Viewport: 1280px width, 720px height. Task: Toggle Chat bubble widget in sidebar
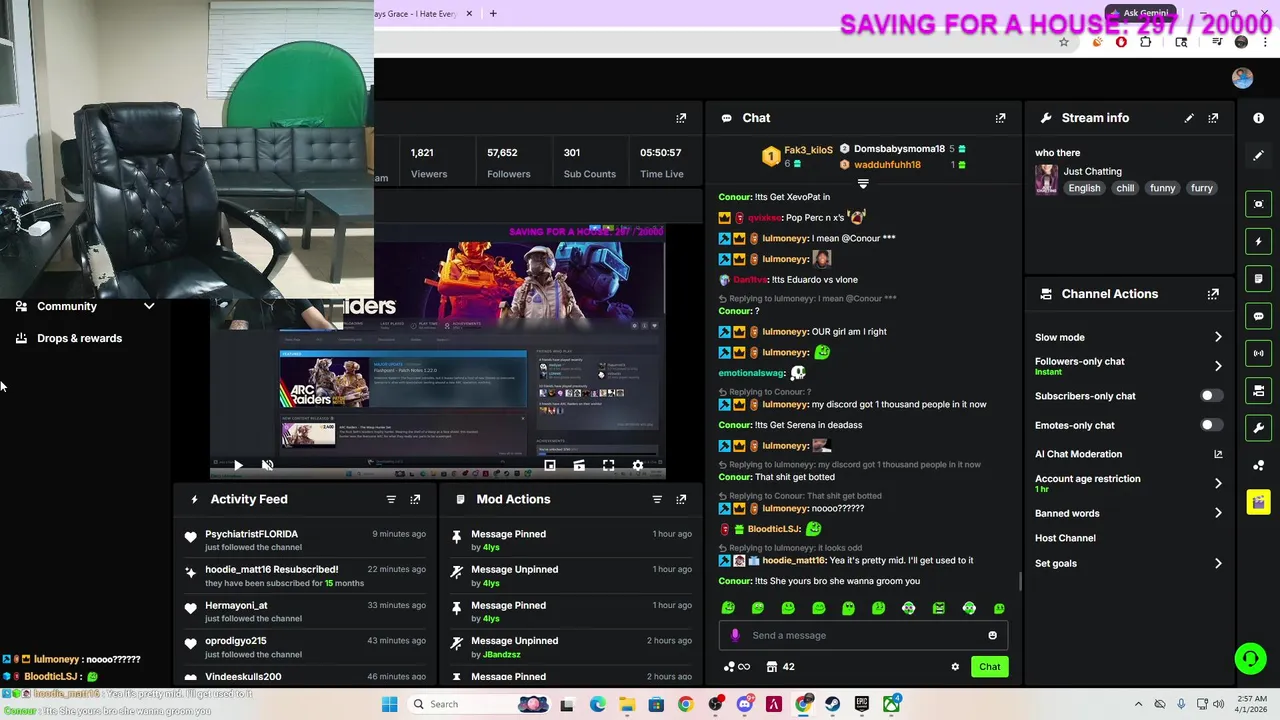coord(1258,316)
